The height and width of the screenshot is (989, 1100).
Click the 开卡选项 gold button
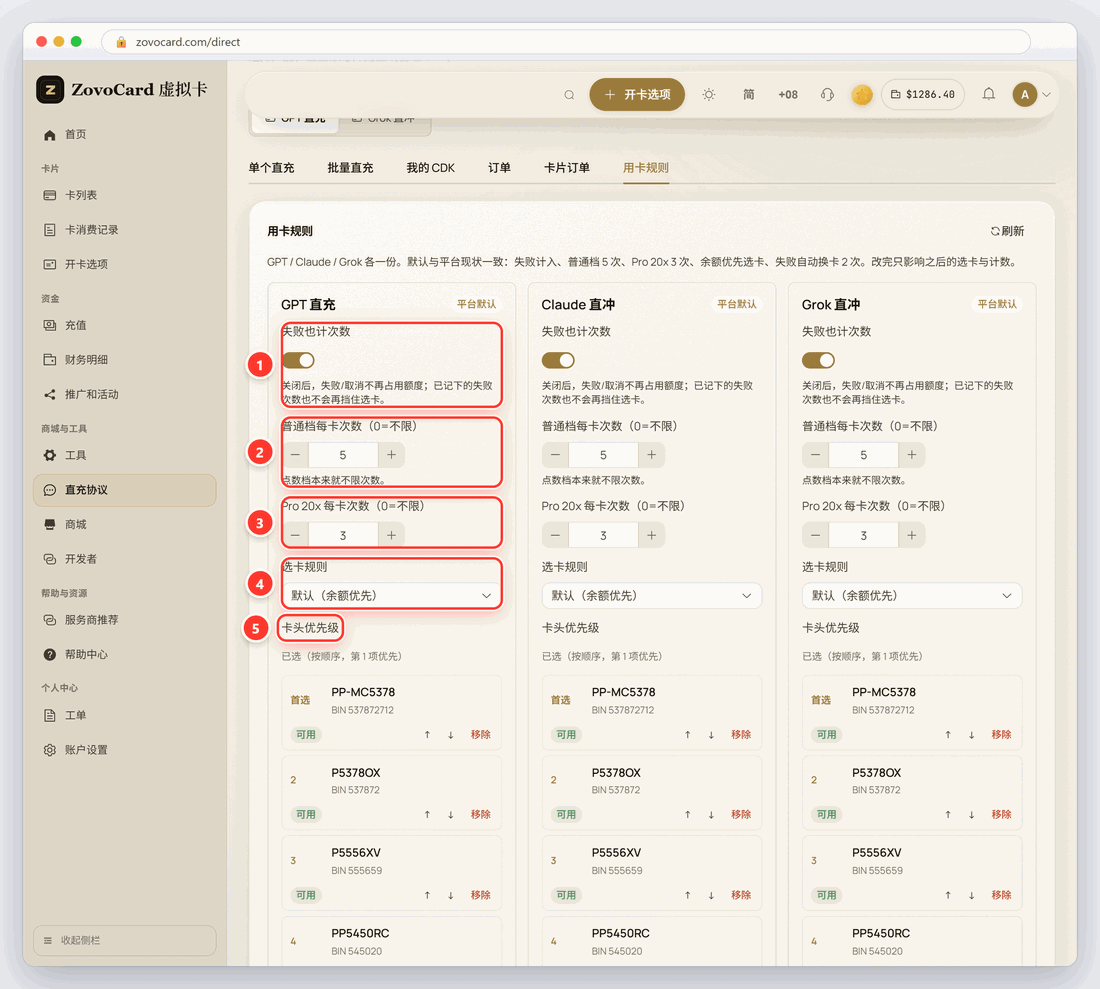click(637, 95)
